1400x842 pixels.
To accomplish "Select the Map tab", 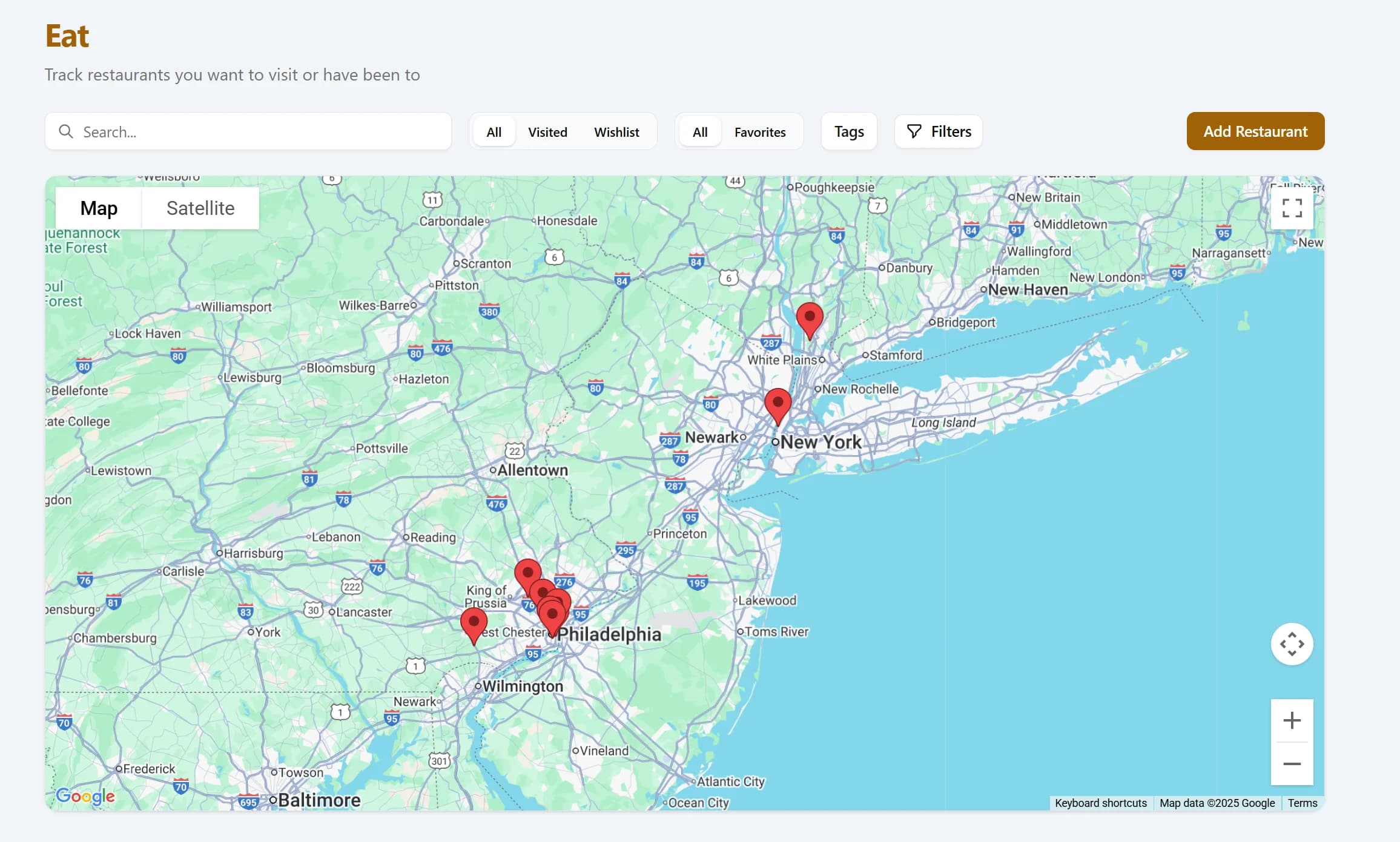I will coord(98,208).
